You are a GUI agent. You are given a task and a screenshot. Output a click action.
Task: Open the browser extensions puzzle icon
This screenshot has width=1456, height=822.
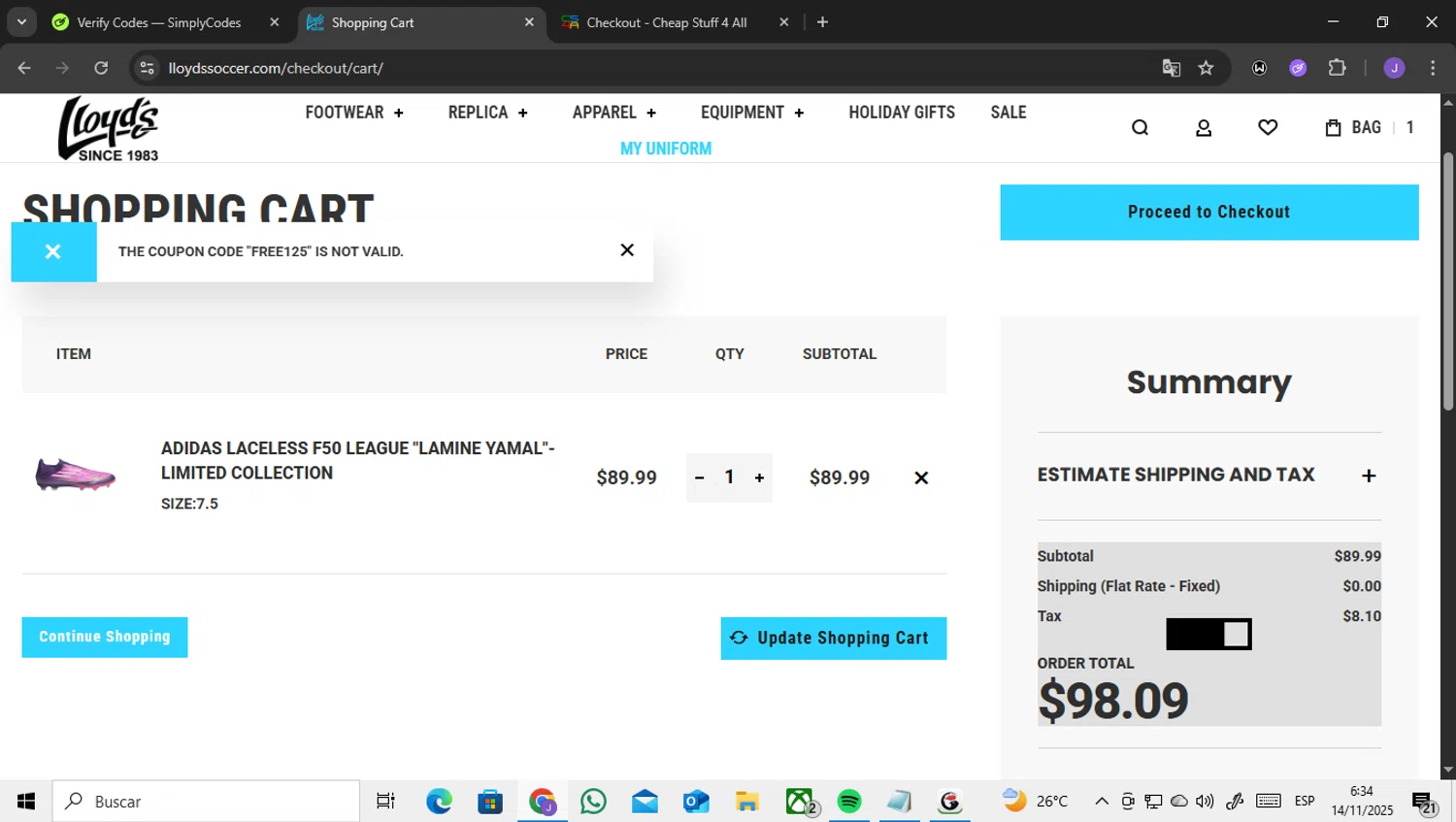[x=1338, y=68]
